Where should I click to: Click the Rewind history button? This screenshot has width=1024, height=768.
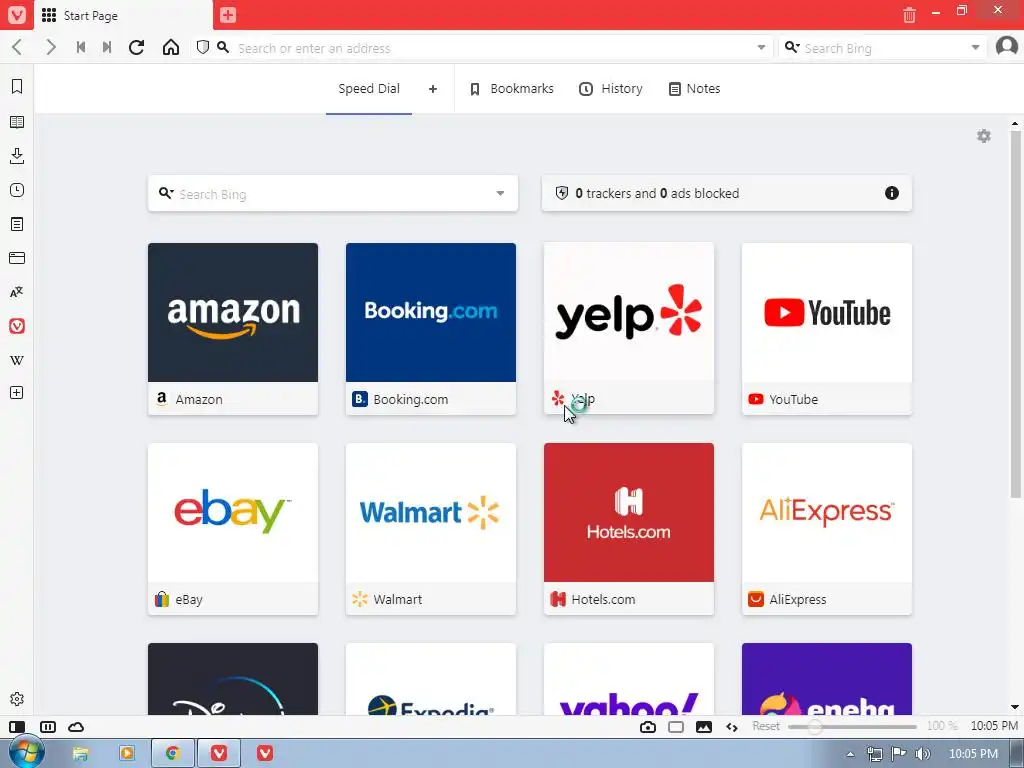point(81,47)
